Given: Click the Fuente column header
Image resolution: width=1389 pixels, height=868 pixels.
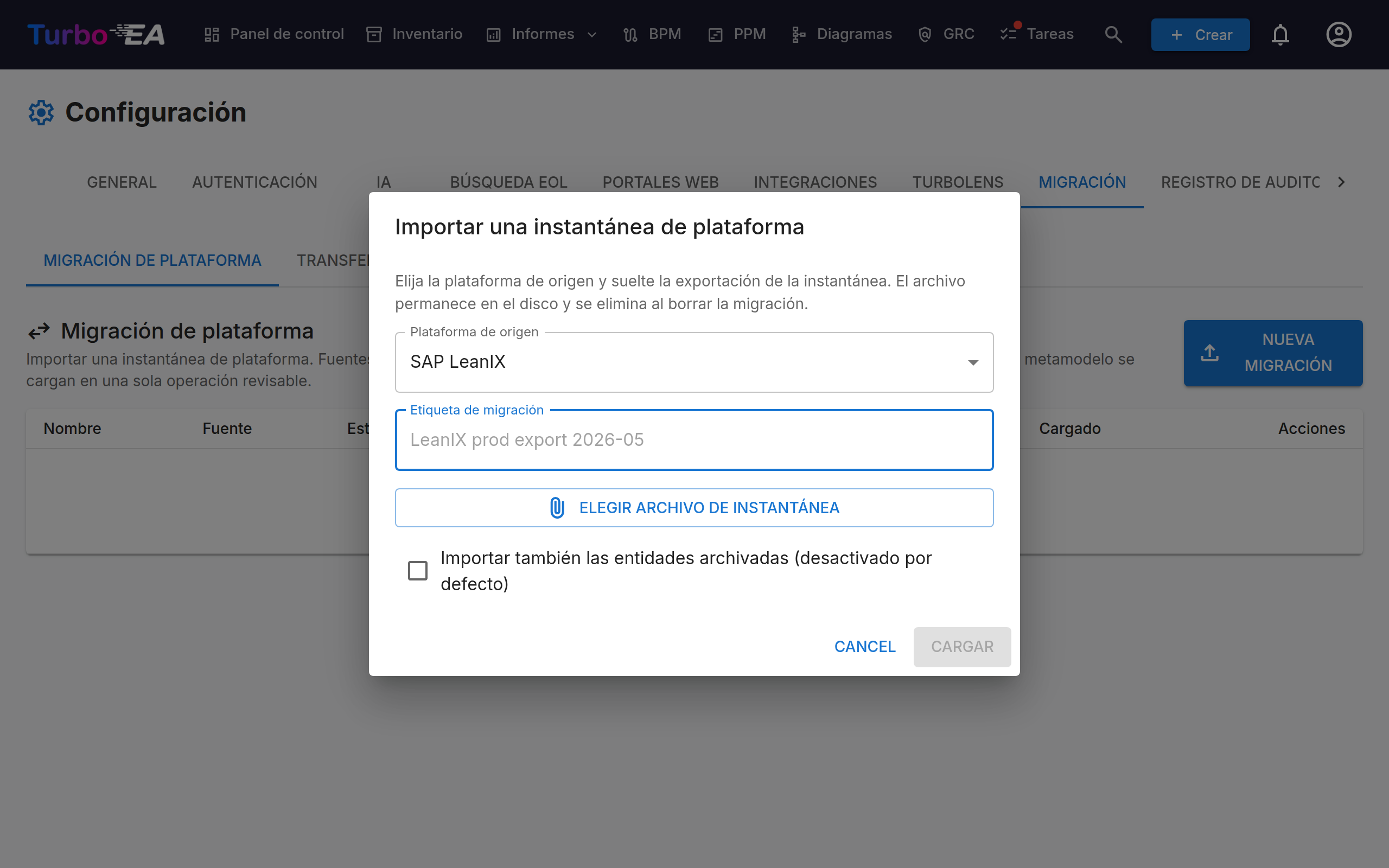Looking at the screenshot, I should tap(227, 429).
